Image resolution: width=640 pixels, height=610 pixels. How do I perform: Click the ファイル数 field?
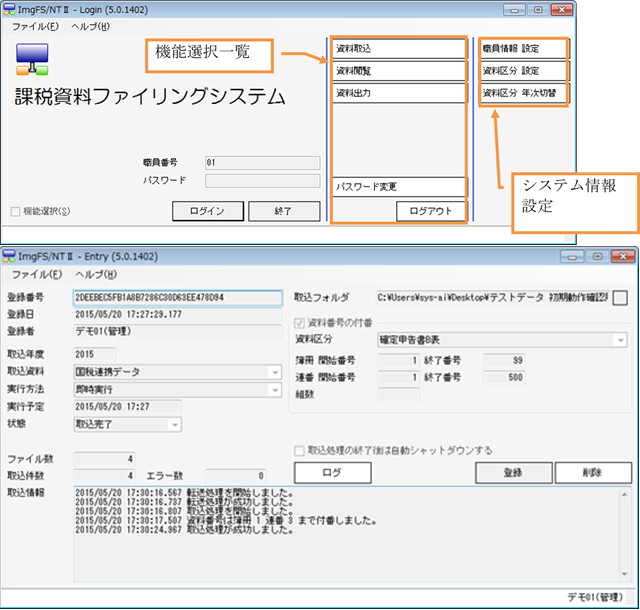(104, 459)
